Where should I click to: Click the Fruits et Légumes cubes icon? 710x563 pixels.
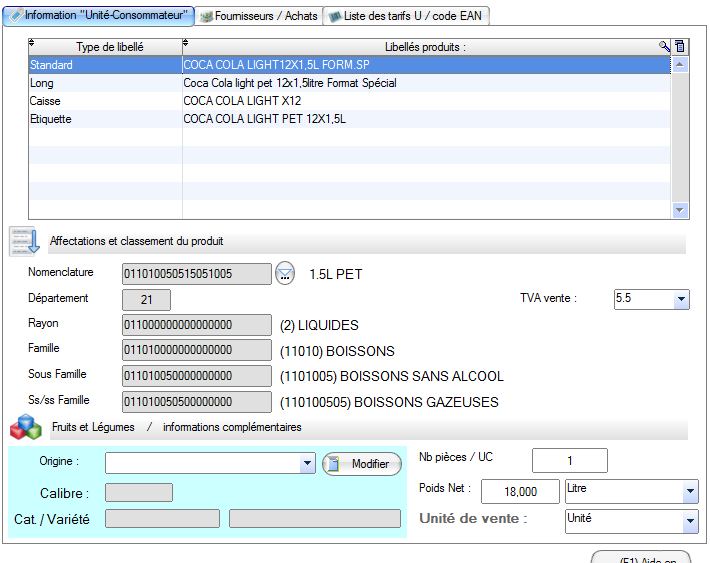pos(24,428)
